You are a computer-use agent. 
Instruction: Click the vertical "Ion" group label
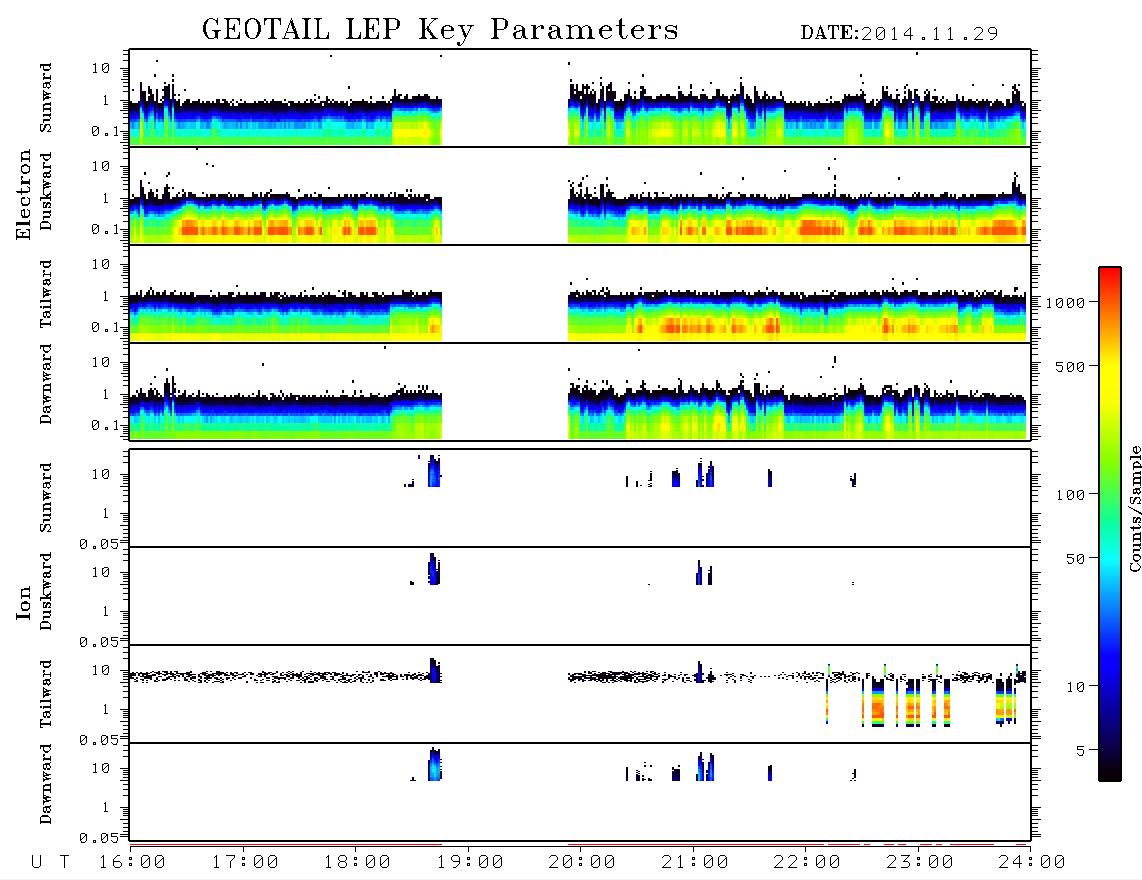tap(24, 602)
